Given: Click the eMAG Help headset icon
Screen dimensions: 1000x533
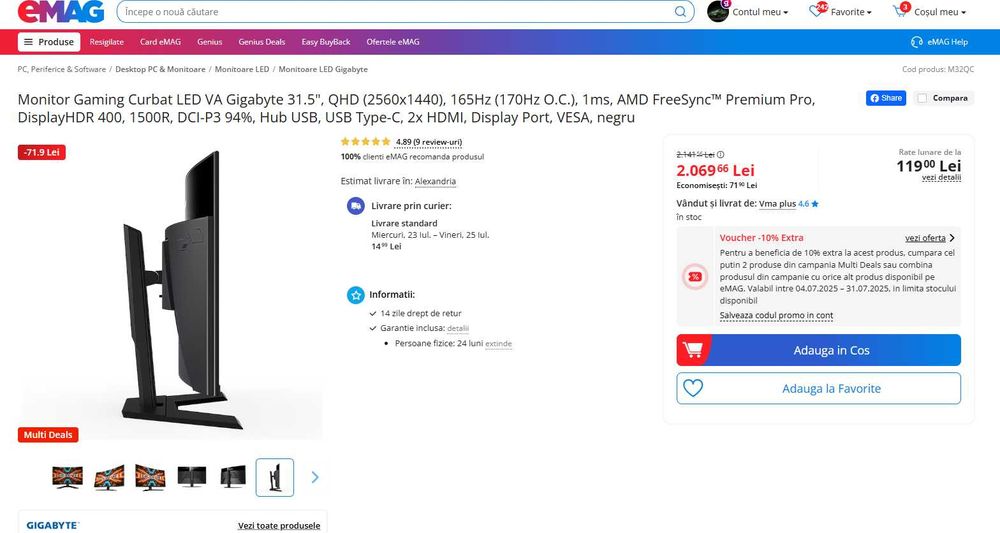Looking at the screenshot, I should 916,41.
